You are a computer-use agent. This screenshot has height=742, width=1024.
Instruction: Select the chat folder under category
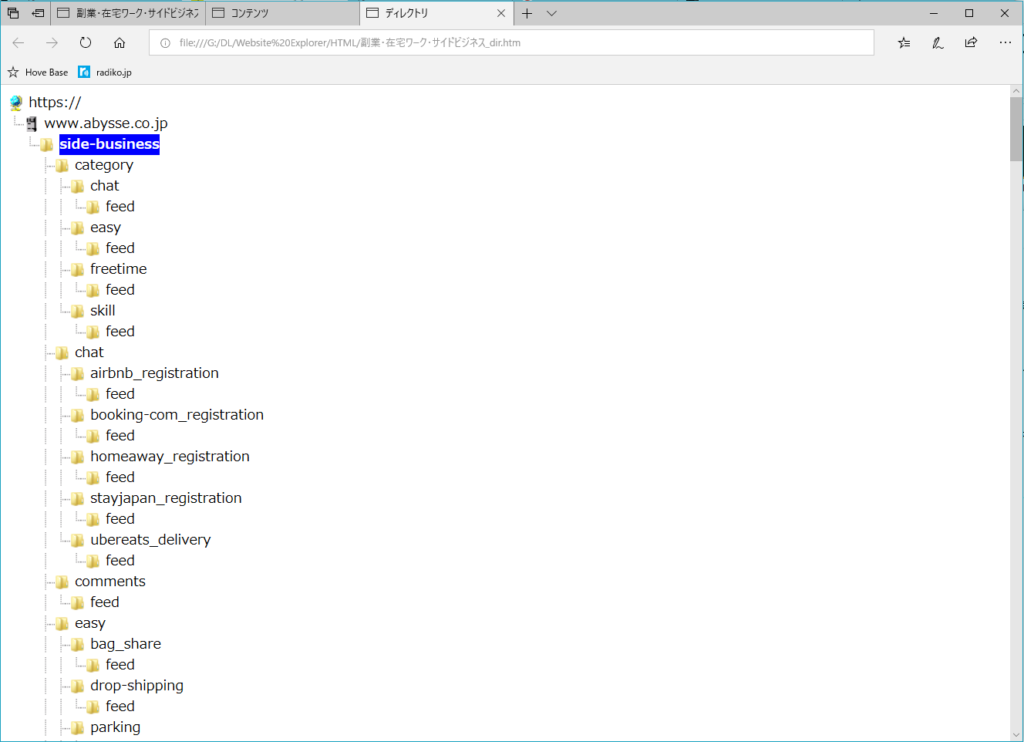[x=104, y=186]
